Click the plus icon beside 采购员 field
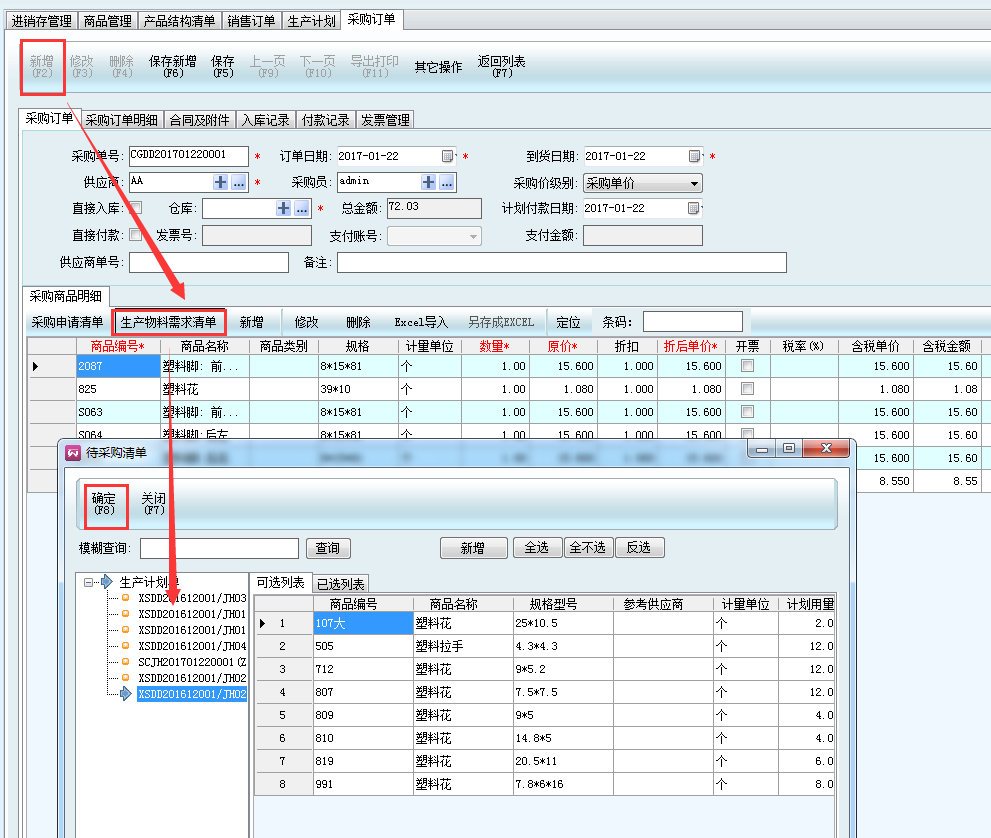The image size is (991, 838). coord(428,182)
